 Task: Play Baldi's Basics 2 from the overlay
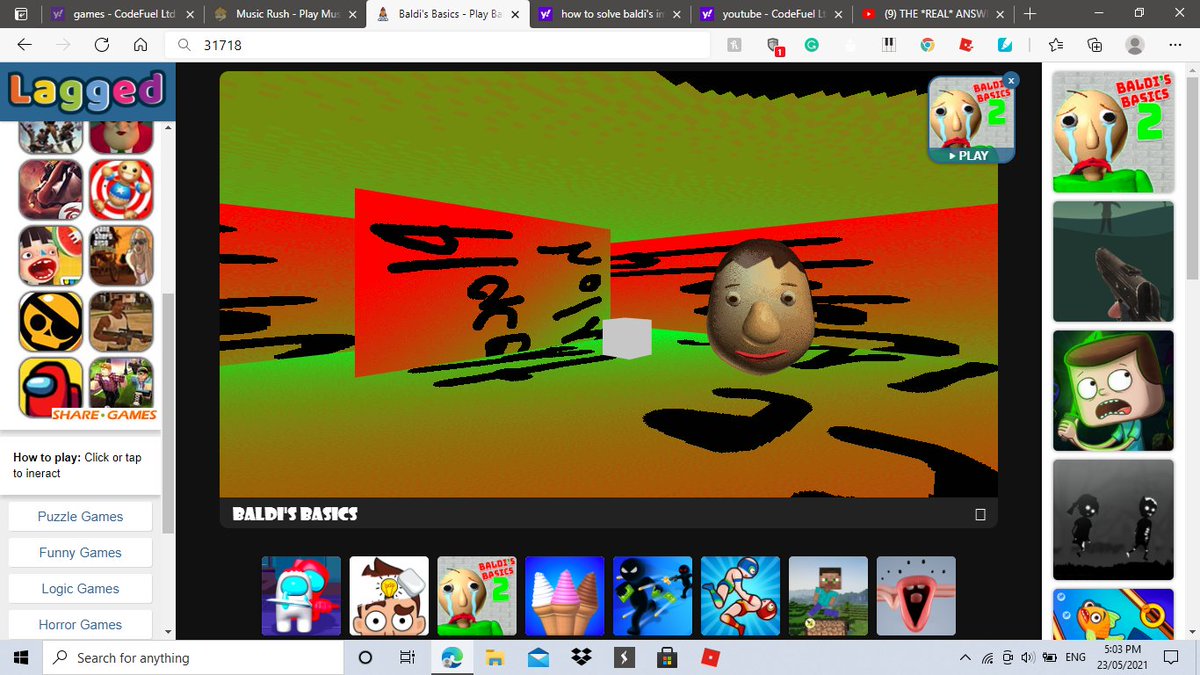[x=972, y=155]
